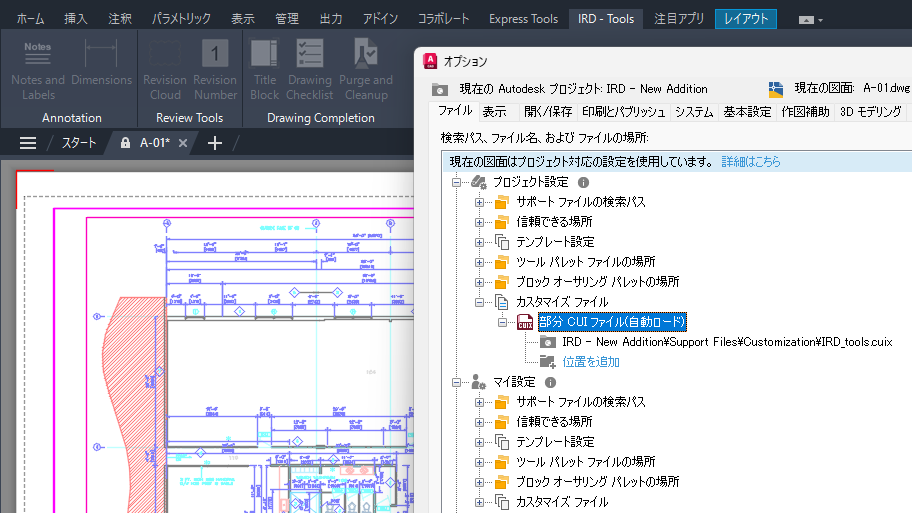Select the Revision Number tool

coord(215,70)
